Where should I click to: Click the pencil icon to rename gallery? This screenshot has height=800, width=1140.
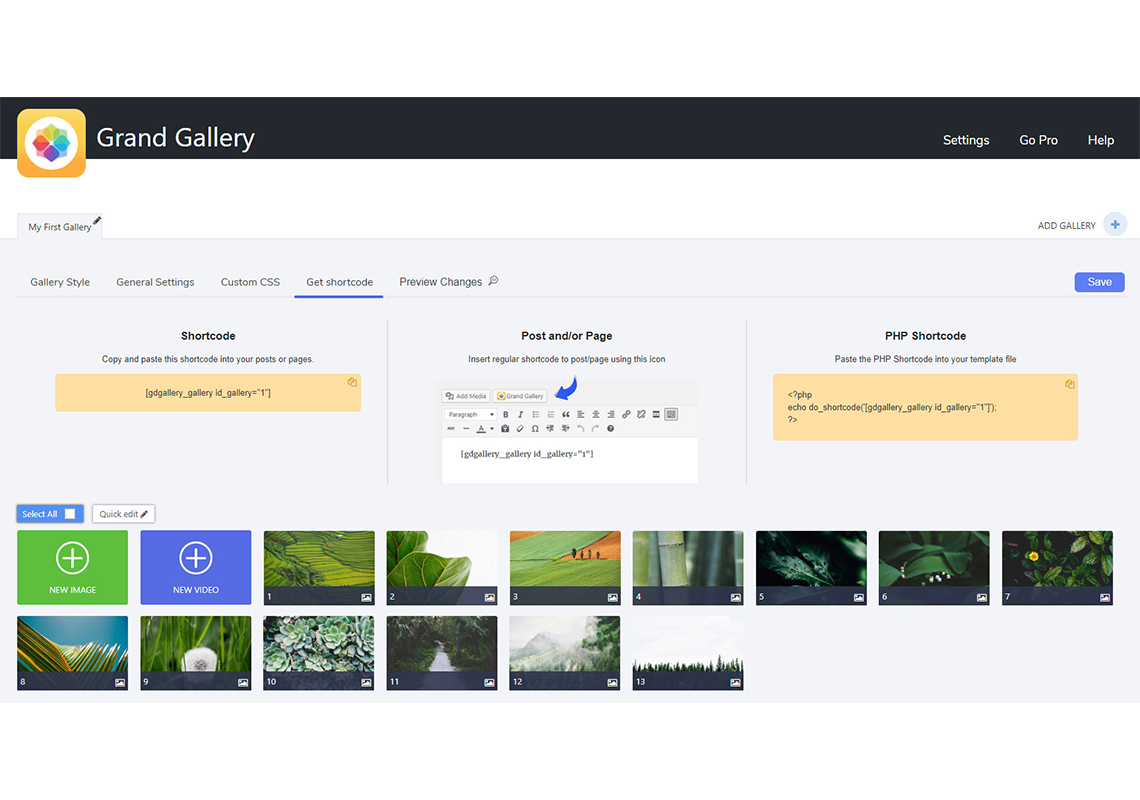97,220
